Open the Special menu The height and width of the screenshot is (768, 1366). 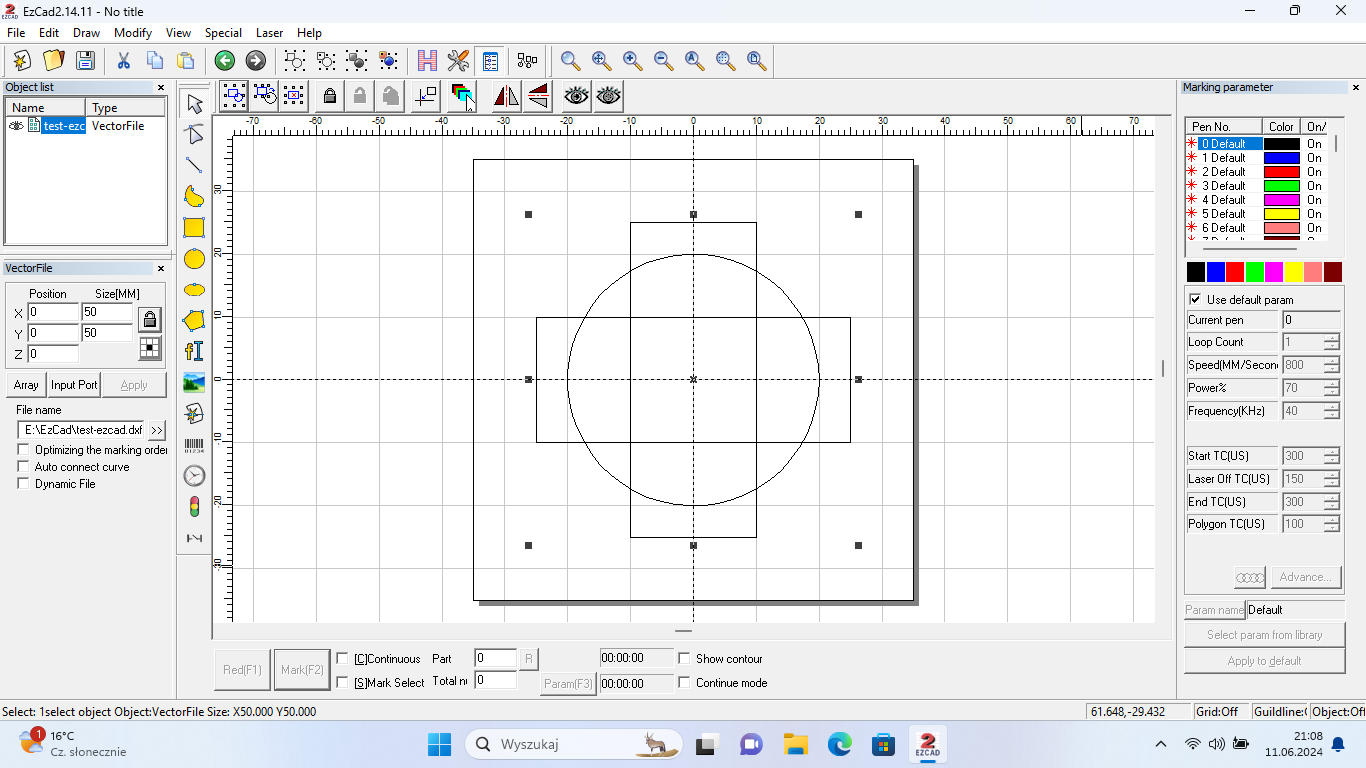pyautogui.click(x=223, y=33)
